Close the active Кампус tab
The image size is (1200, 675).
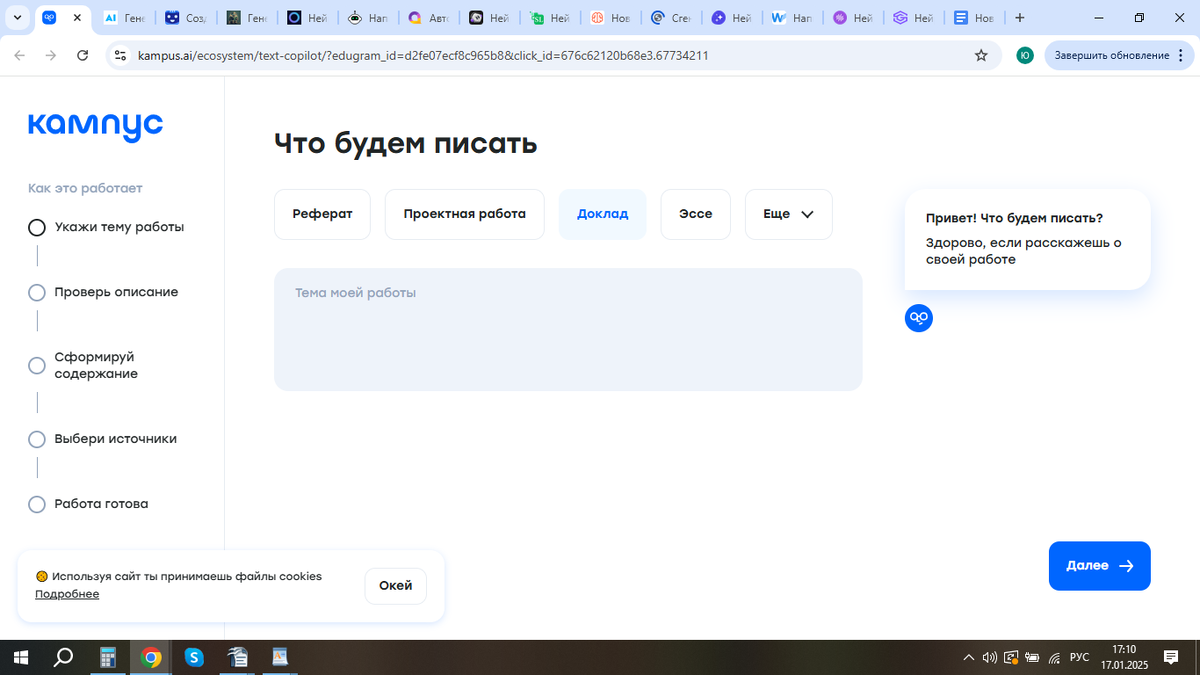[x=77, y=18]
